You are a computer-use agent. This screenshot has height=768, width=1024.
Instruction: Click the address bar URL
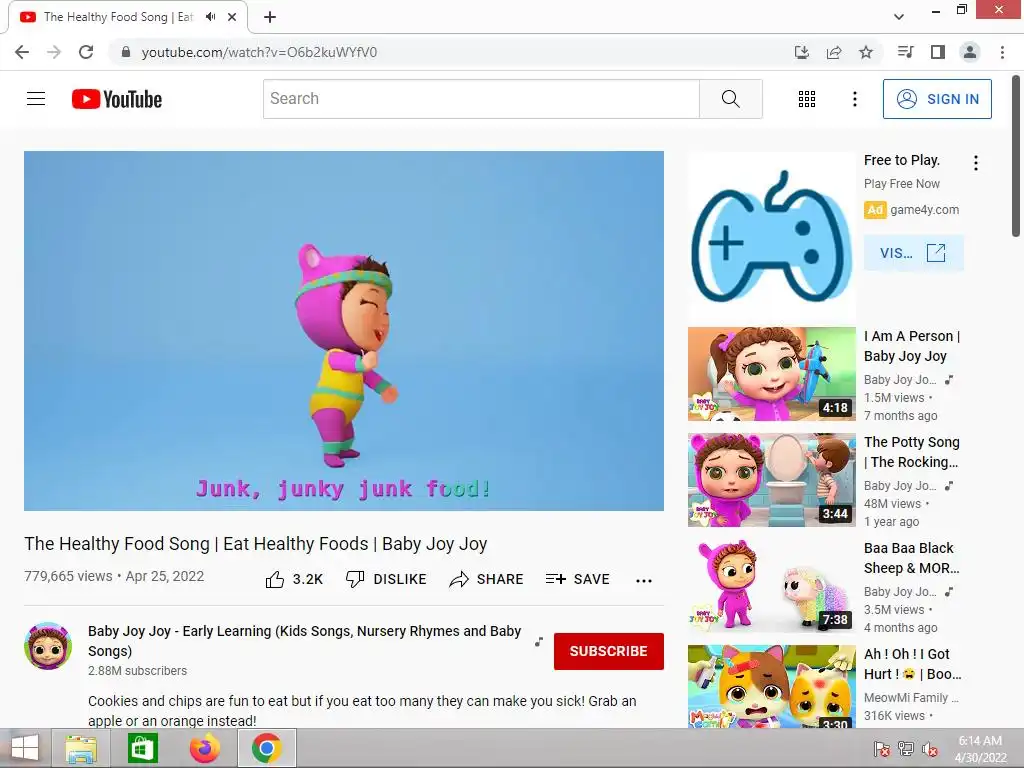(x=259, y=52)
